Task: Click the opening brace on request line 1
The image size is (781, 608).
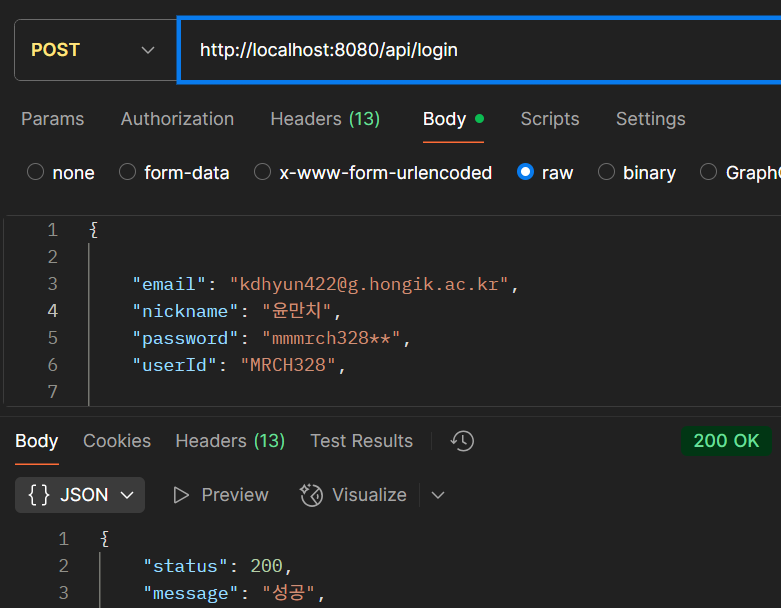Action: coord(93,230)
